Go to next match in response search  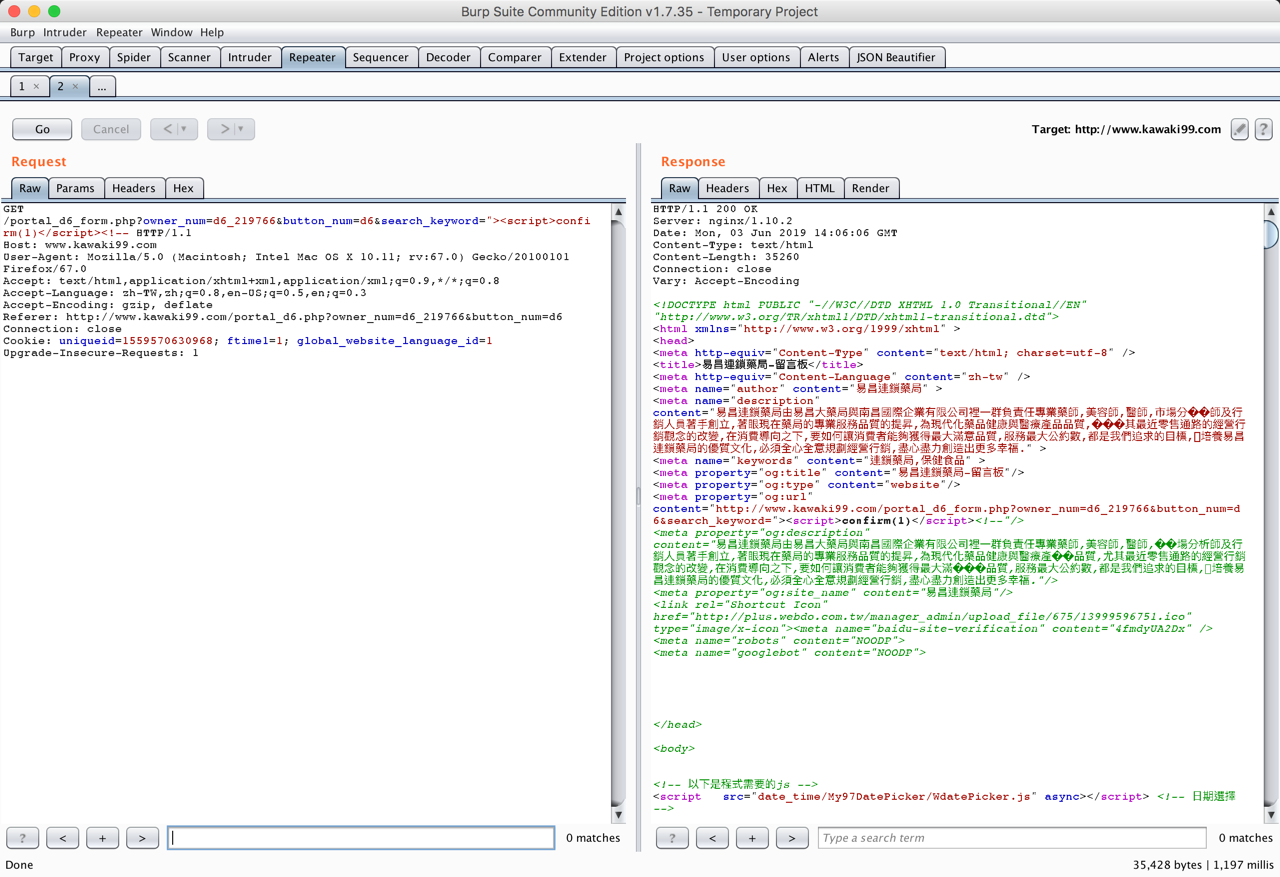tap(792, 838)
